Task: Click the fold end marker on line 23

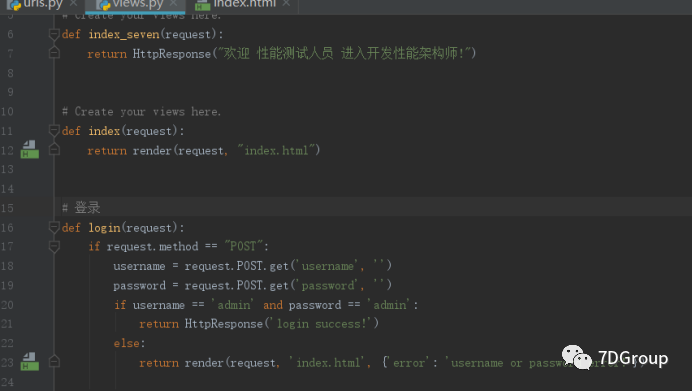Action: coord(54,362)
